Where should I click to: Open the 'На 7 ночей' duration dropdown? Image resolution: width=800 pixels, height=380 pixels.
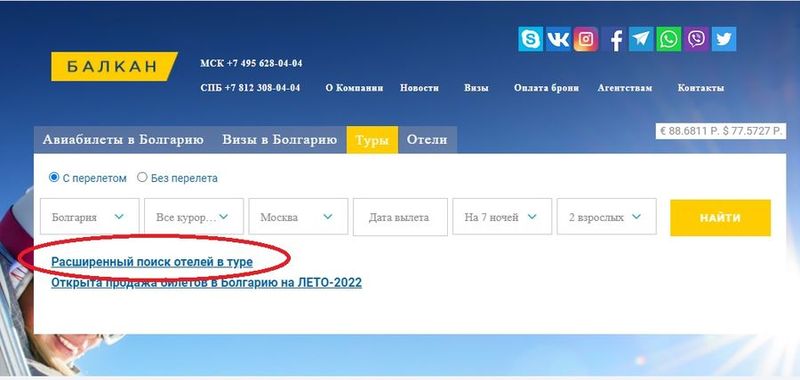click(502, 217)
